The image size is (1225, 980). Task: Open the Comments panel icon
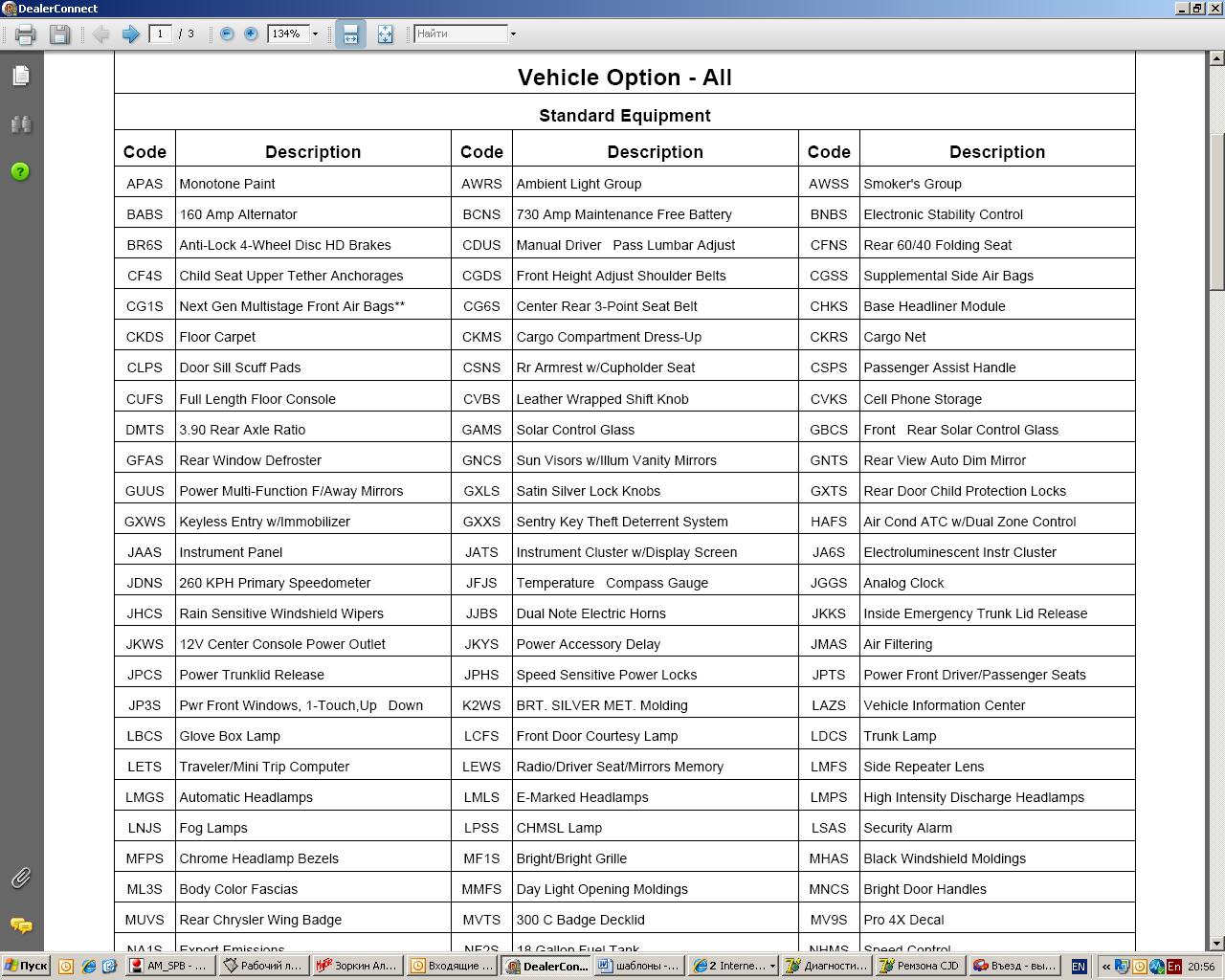(x=21, y=924)
